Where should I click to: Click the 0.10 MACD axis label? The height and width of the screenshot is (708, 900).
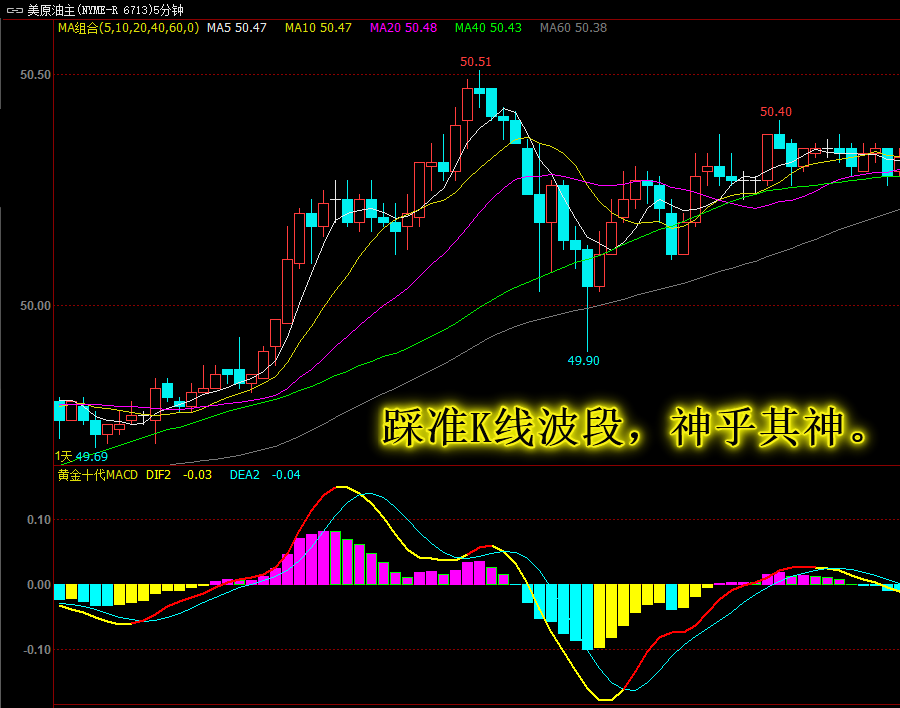pos(39,520)
